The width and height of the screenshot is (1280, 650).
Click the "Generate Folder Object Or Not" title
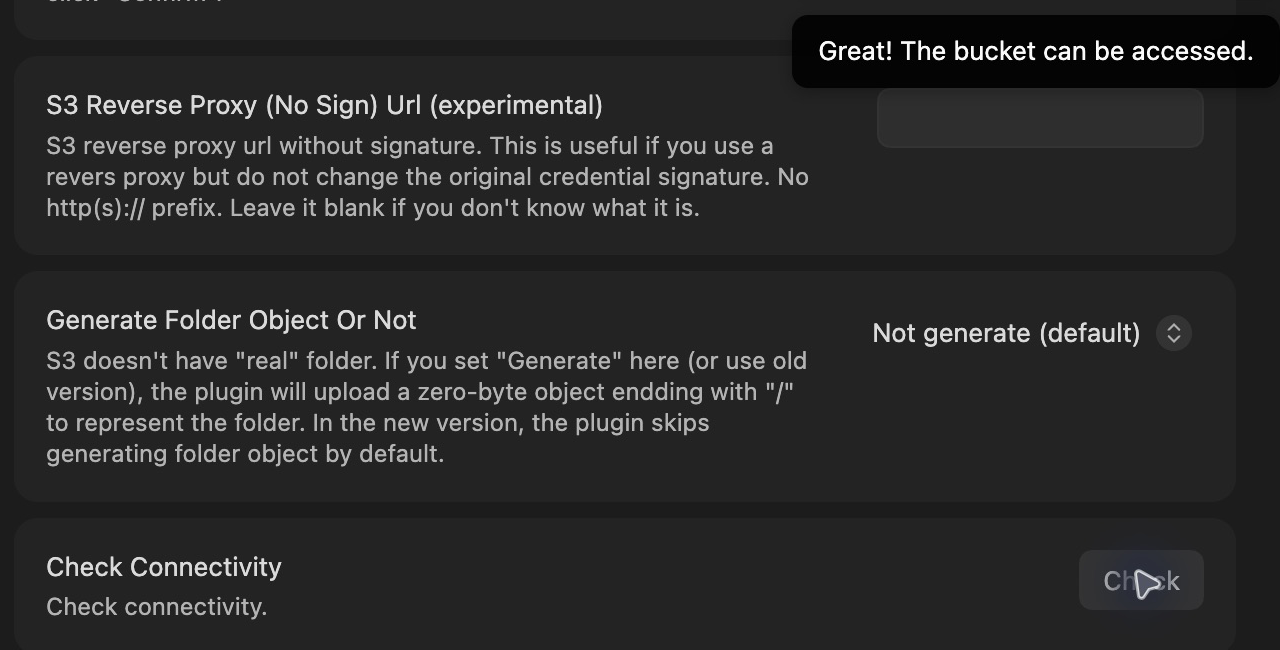[231, 320]
